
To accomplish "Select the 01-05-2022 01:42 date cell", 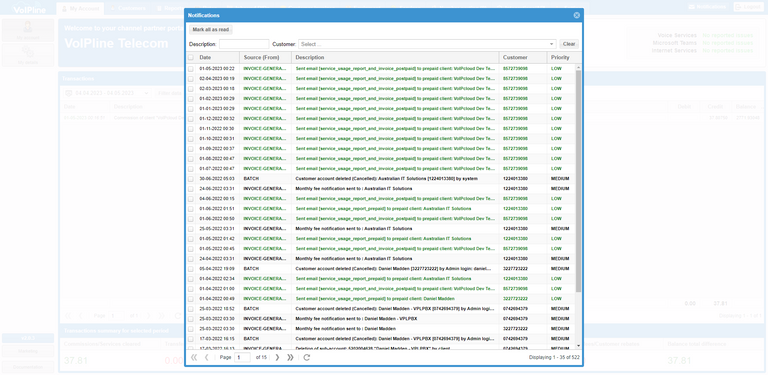I will pos(216,238).
